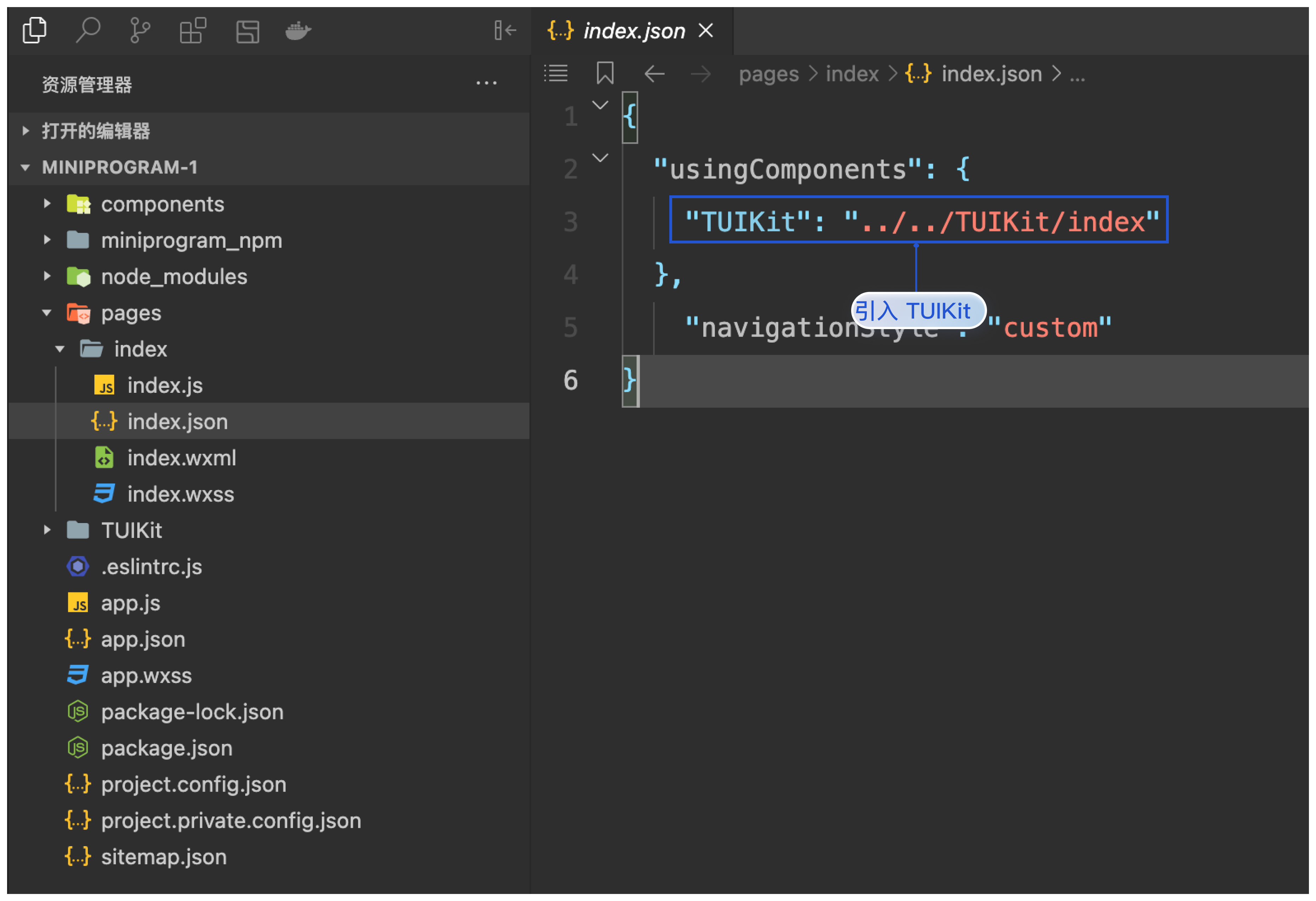Click the components folder icon
This screenshot has width=1316, height=901.
click(78, 204)
